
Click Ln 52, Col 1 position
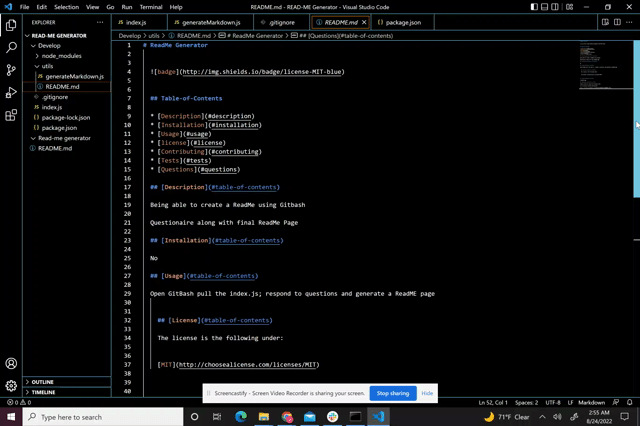[493, 402]
